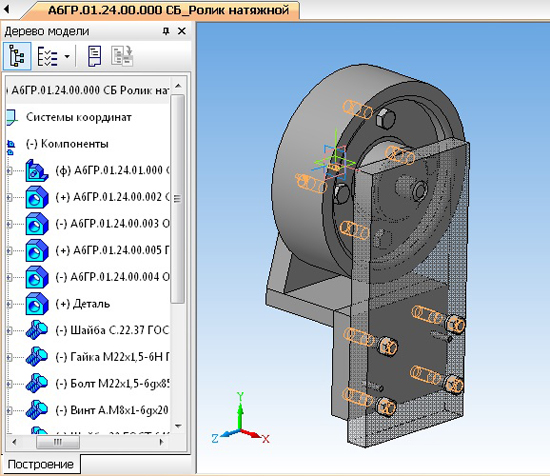This screenshot has width=550, height=476.
Task: Select the (-) Гайка М22х1,5-6Н row
Action: [x=112, y=357]
